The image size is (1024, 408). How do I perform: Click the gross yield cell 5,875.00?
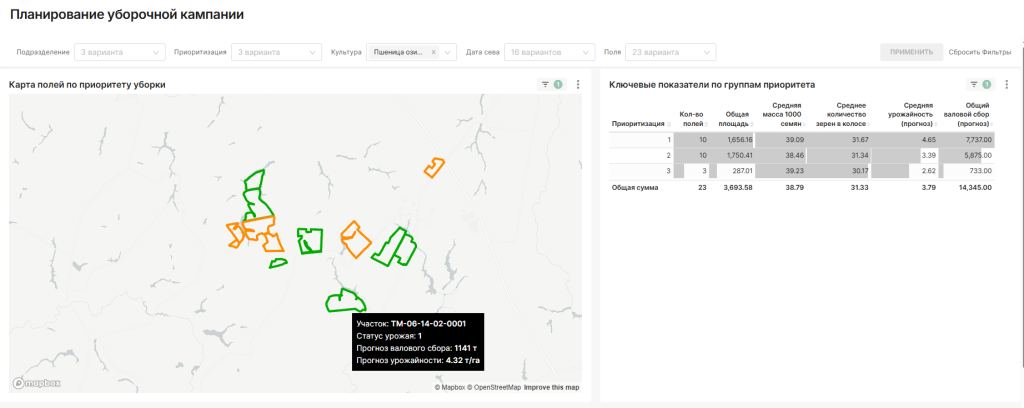coord(969,155)
